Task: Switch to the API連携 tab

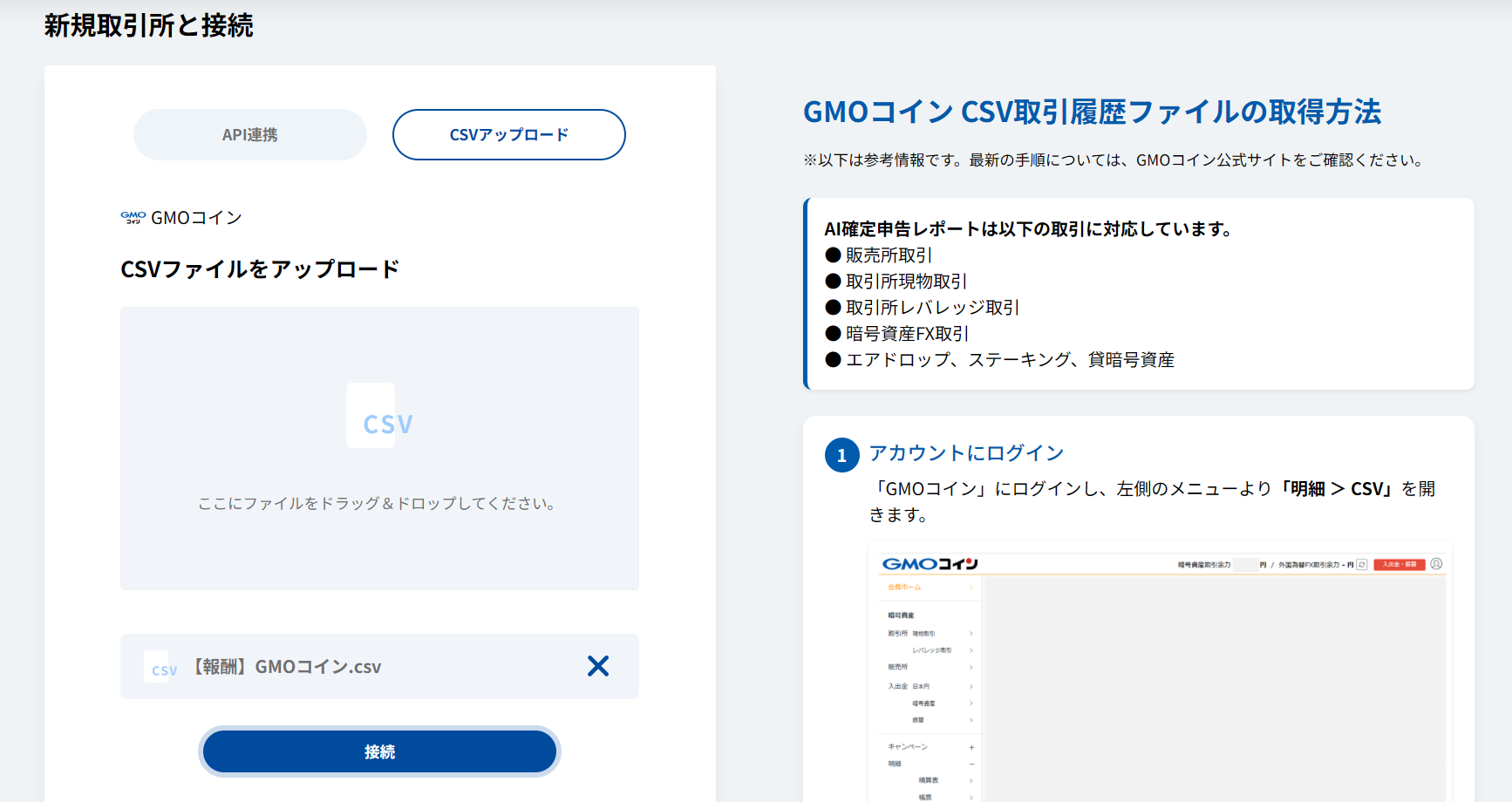Action: (249, 134)
